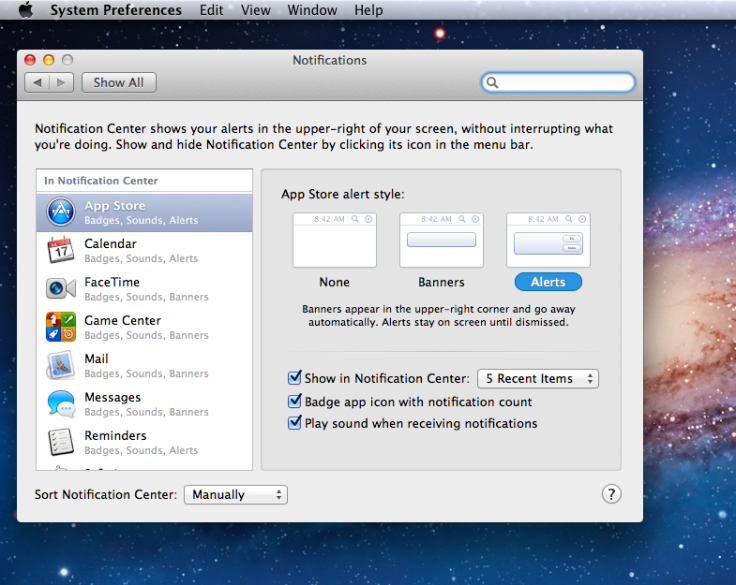
Task: Close the Notifications window with red button
Action: (x=30, y=60)
